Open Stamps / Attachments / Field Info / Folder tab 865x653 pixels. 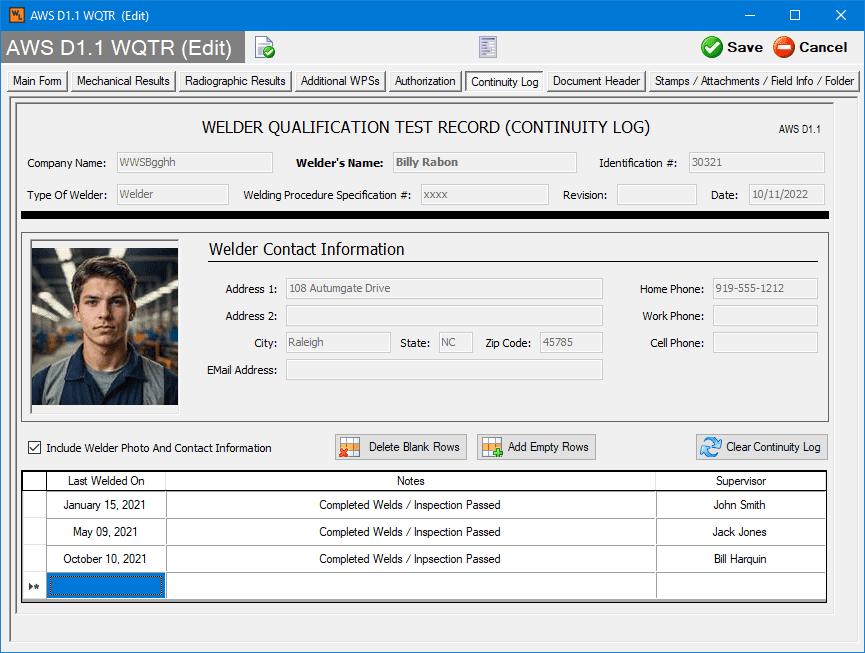tap(754, 81)
